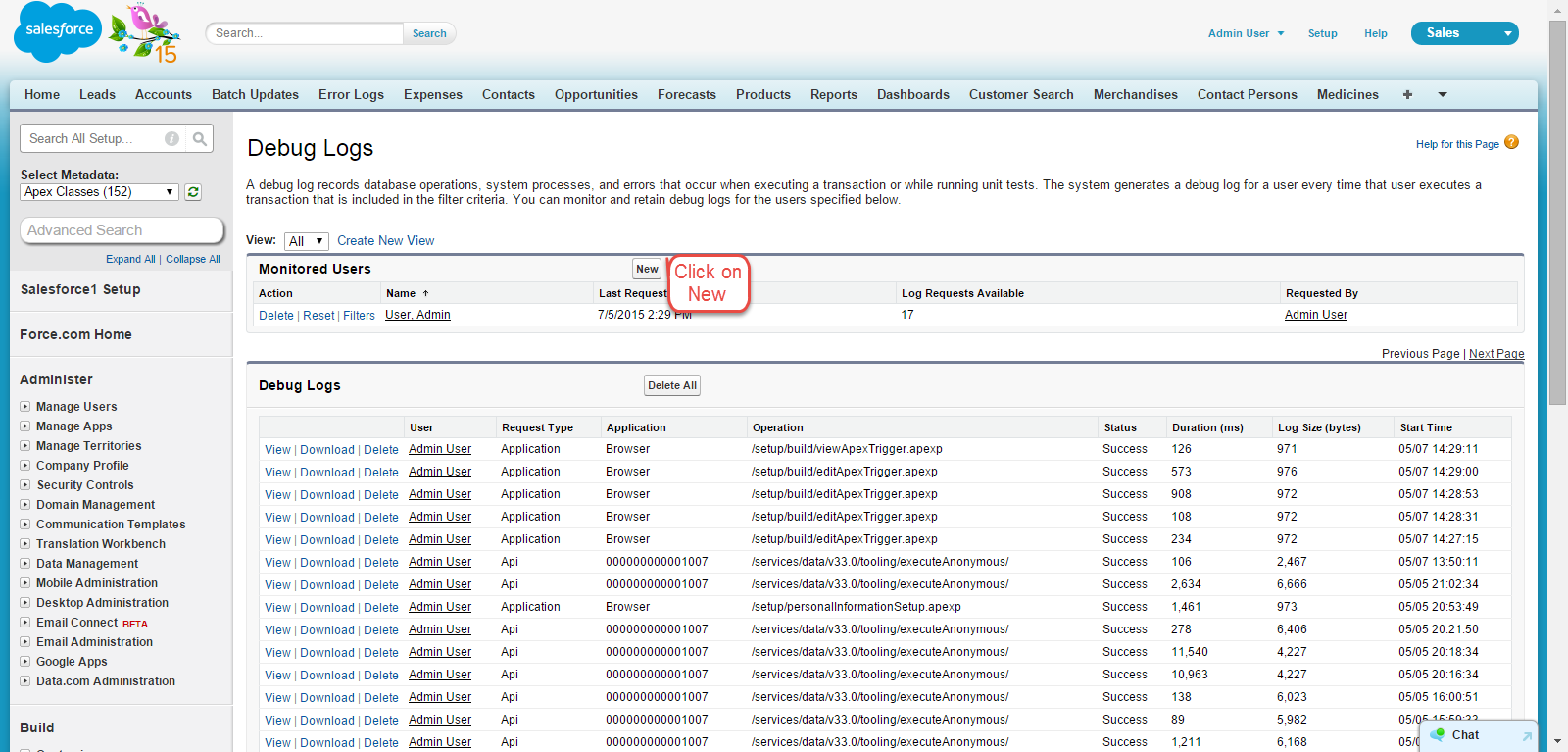Image resolution: width=1568 pixels, height=752 pixels.
Task: Show more tabs with the overflow arrow
Action: coord(1443,95)
